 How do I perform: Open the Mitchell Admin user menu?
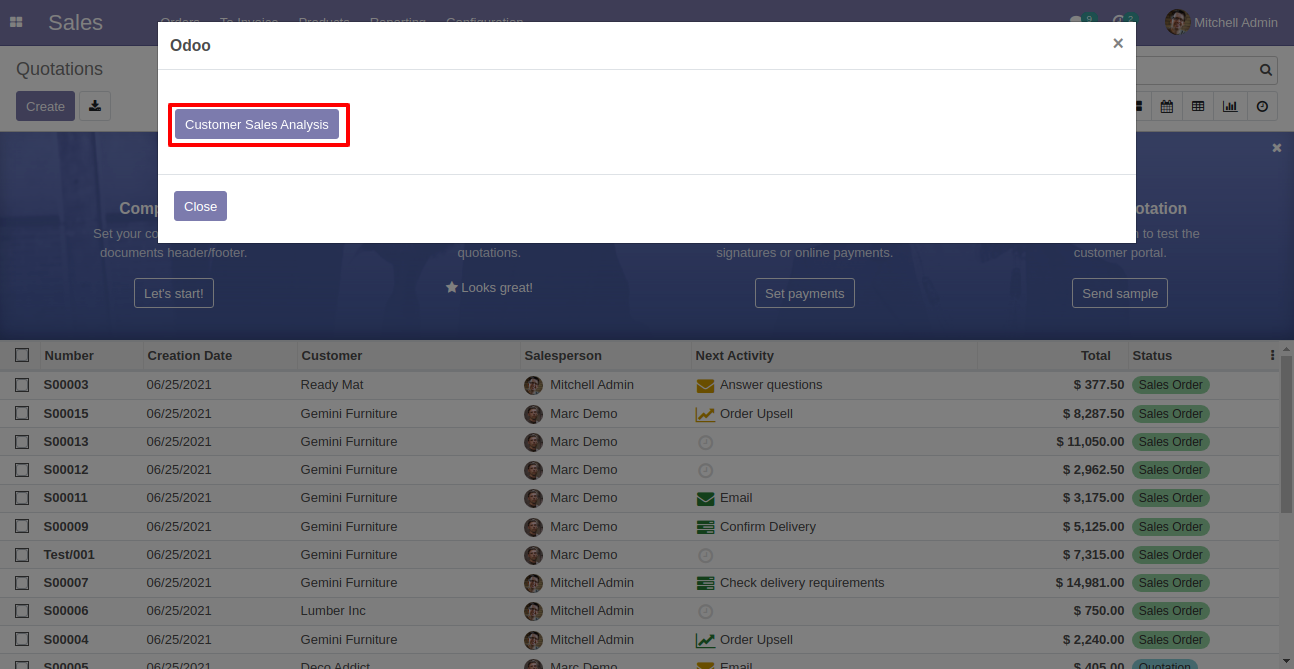tap(1222, 22)
